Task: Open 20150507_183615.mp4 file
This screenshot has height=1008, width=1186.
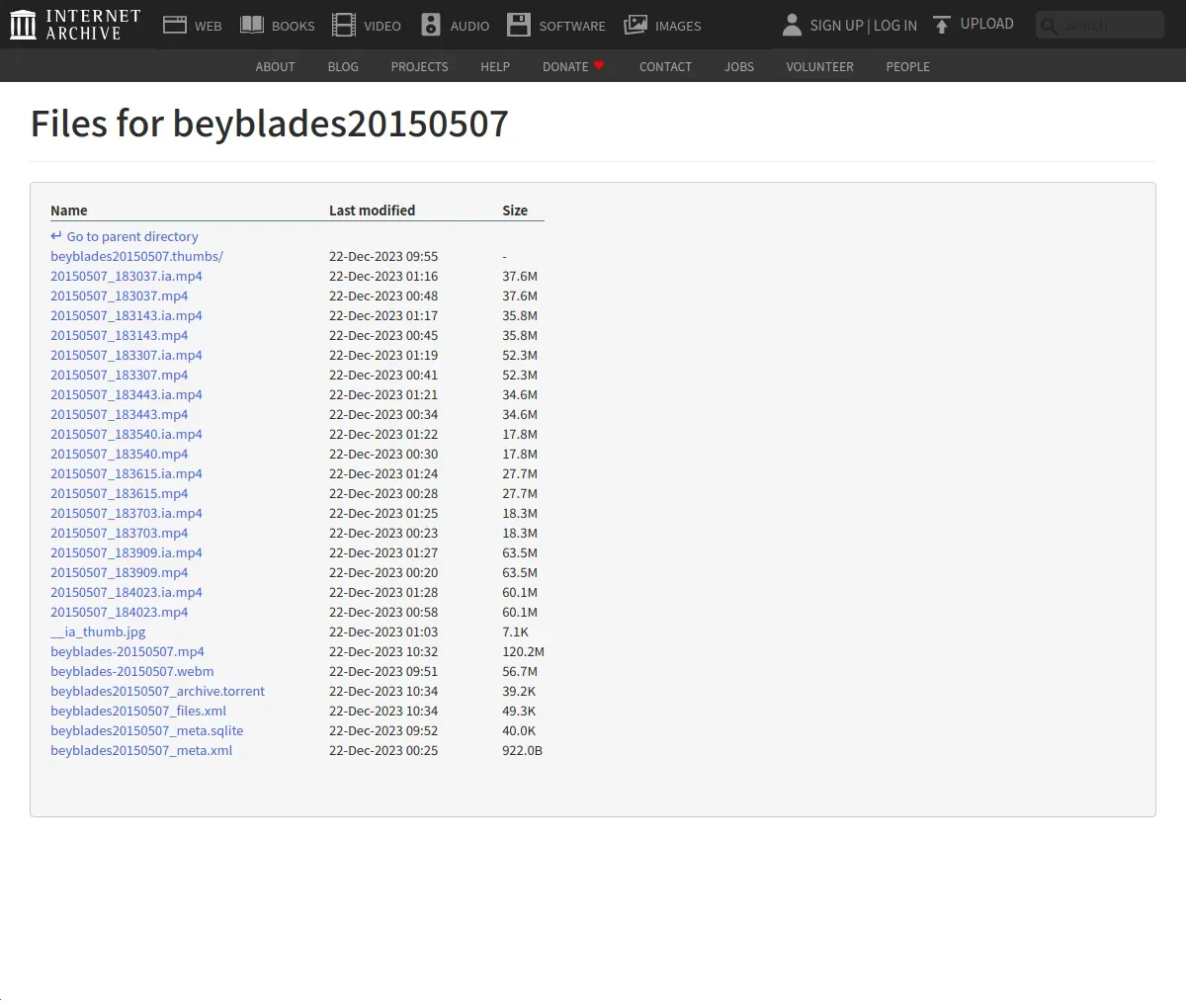Action: 119,493
